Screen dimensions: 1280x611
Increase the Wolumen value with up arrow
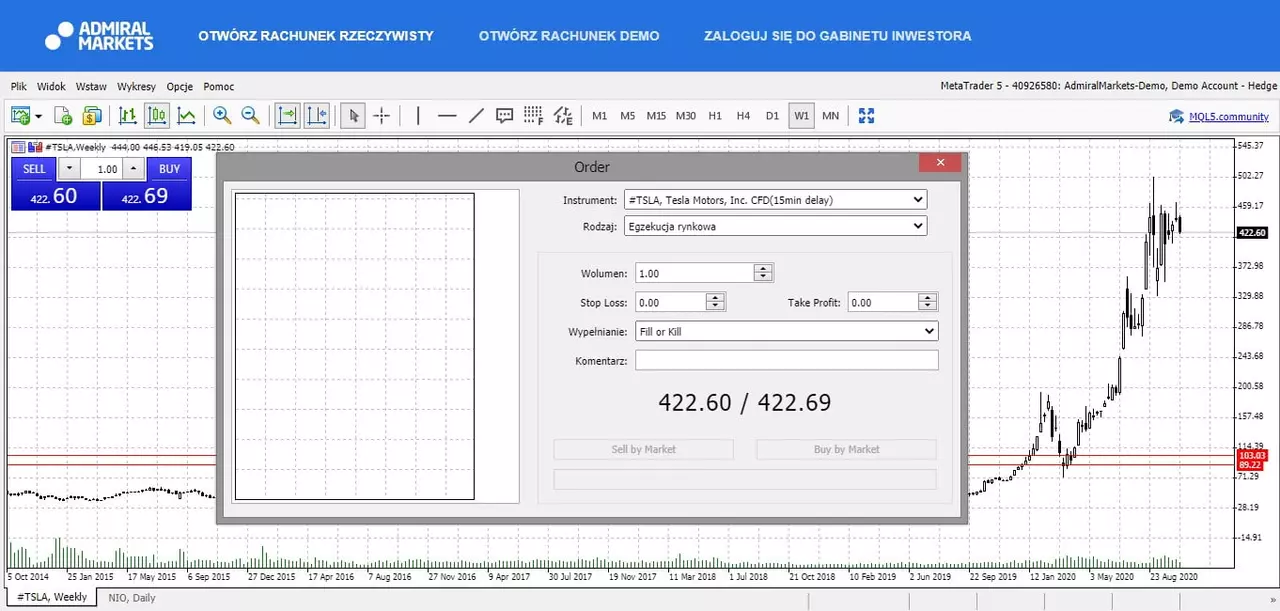point(764,269)
